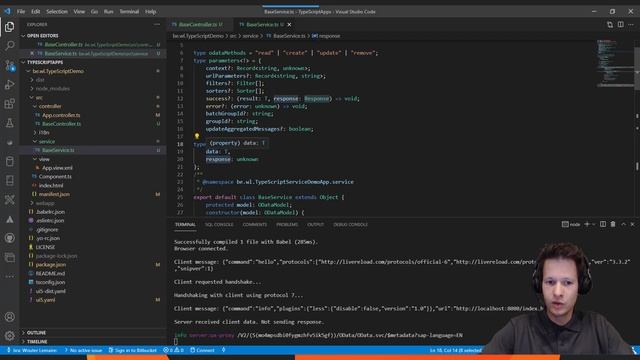Create a new terminal with plus icon
Viewport: 640px width, 360px height.
587,224
